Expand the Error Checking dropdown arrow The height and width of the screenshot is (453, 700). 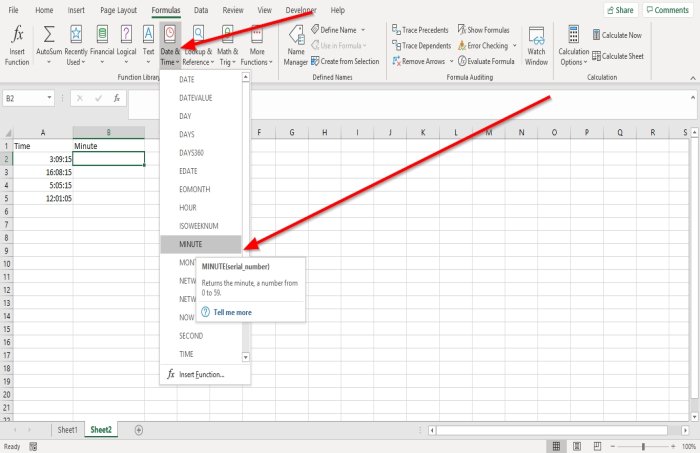(x=515, y=46)
